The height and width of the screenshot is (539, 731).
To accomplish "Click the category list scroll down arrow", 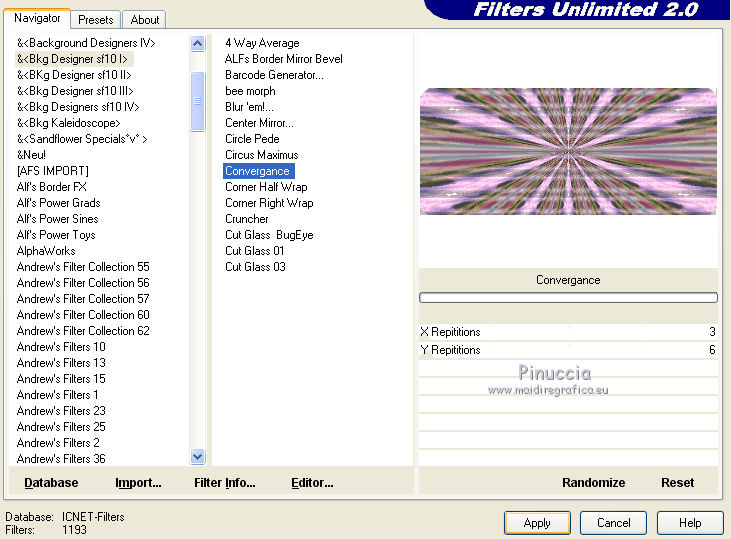I will pyautogui.click(x=198, y=456).
